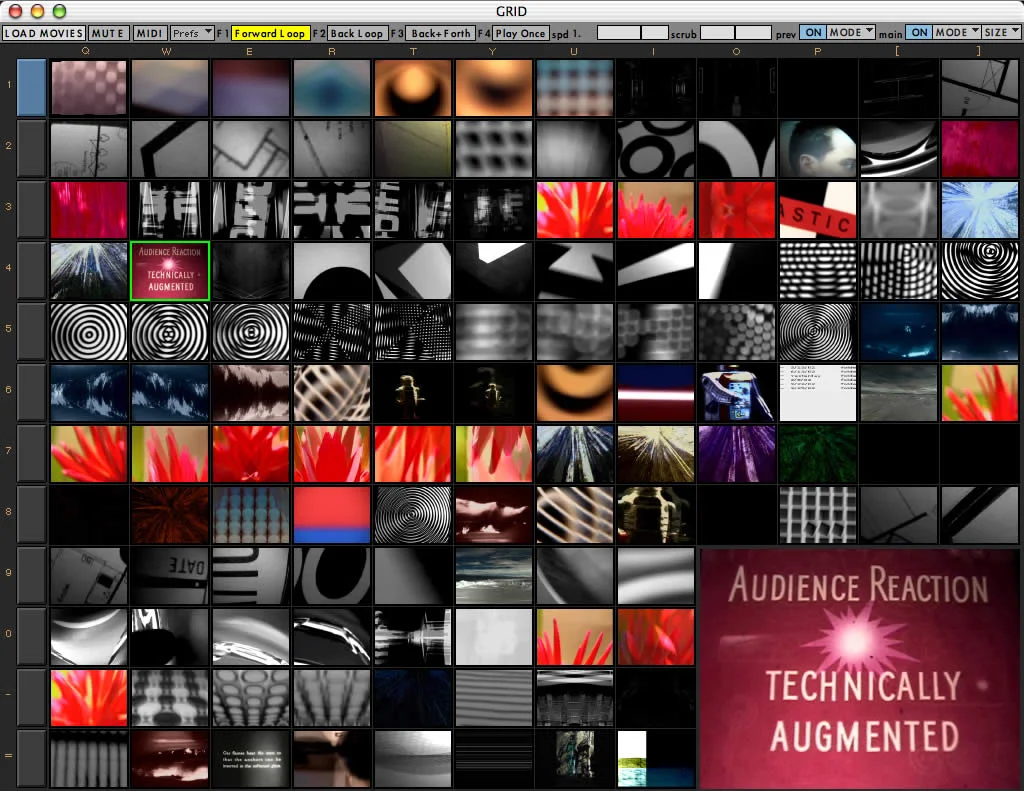Select the red 'ASTIC' banner clip
This screenshot has width=1024, height=791.
[x=818, y=209]
